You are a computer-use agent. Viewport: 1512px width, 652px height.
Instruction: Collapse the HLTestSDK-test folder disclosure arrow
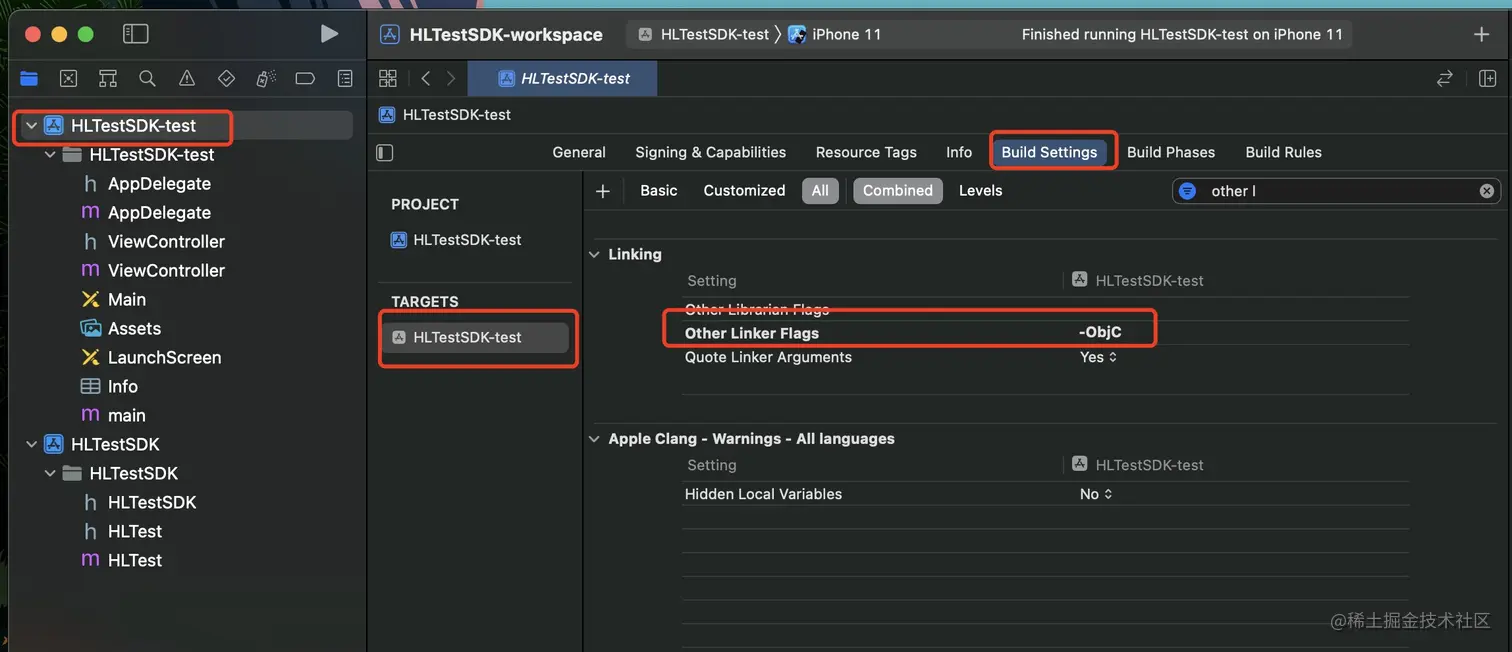tap(50, 154)
